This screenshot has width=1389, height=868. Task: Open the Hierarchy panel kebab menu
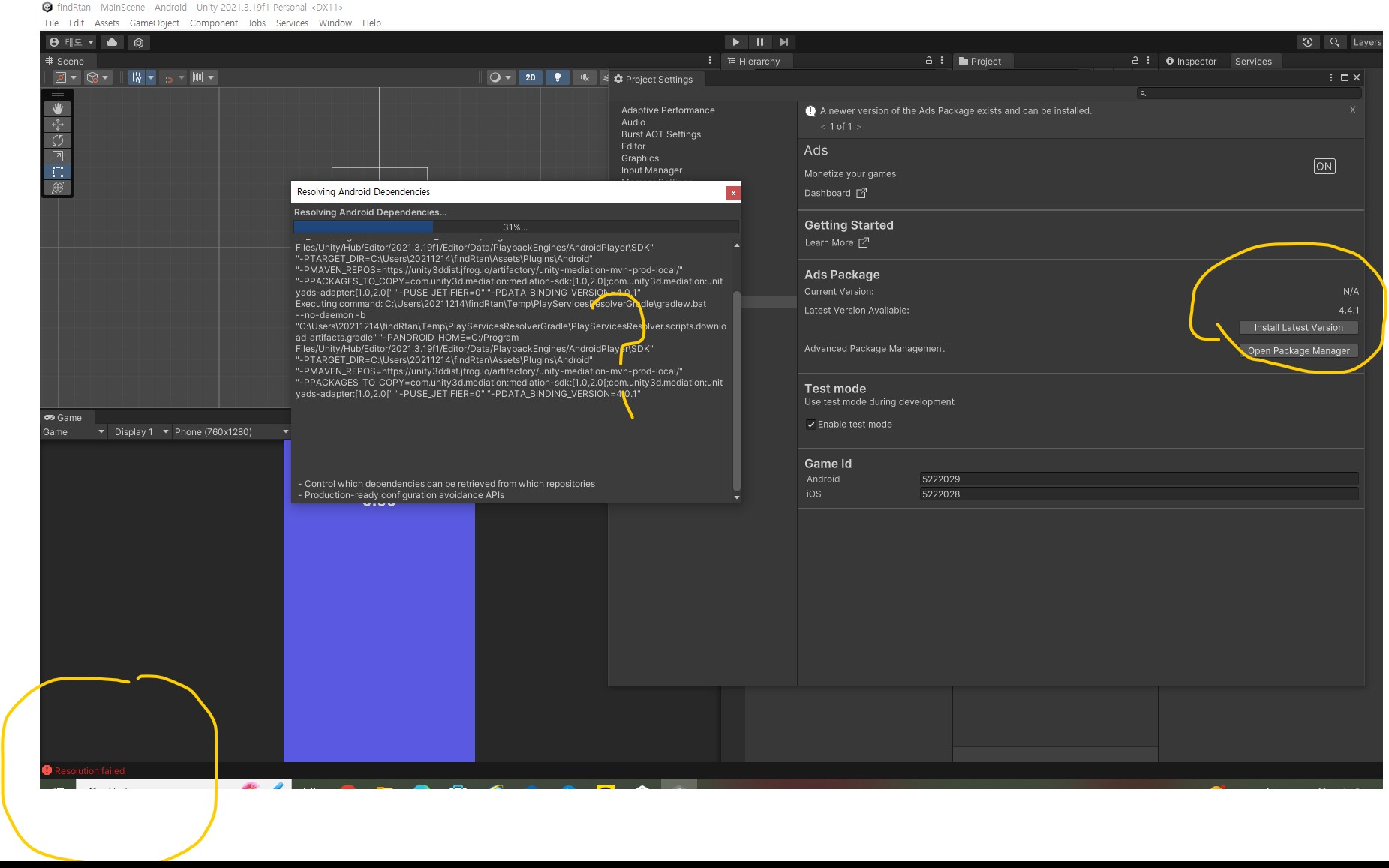coord(942,61)
